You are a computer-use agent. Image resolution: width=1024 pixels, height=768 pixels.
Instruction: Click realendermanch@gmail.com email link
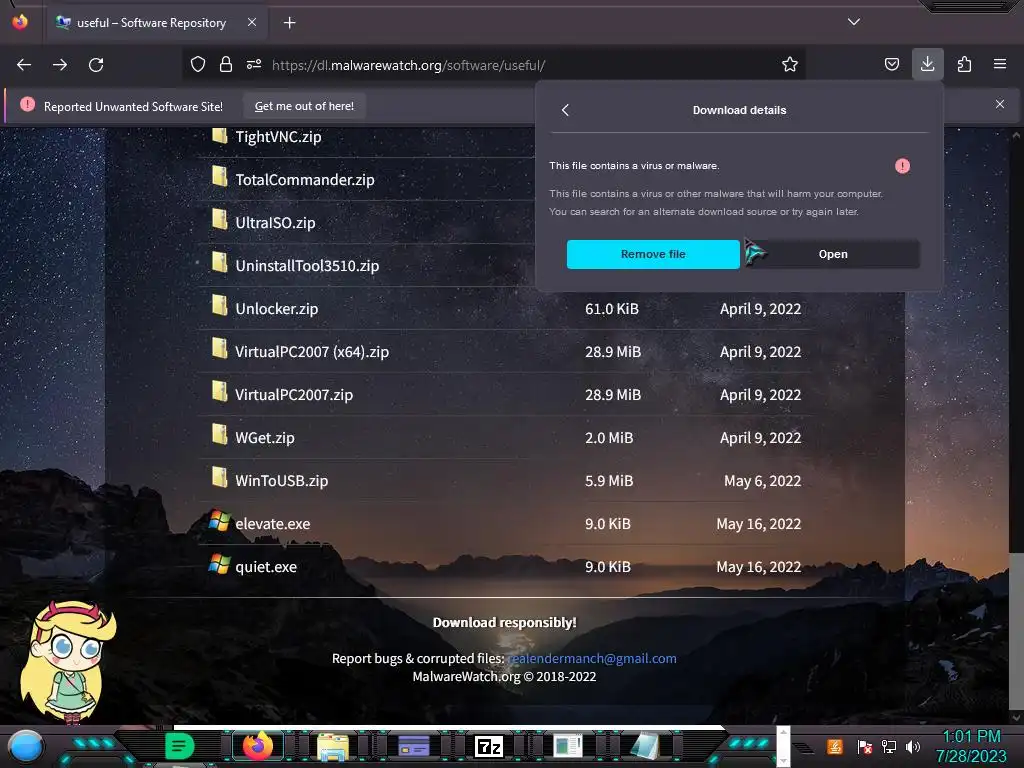pyautogui.click(x=592, y=658)
